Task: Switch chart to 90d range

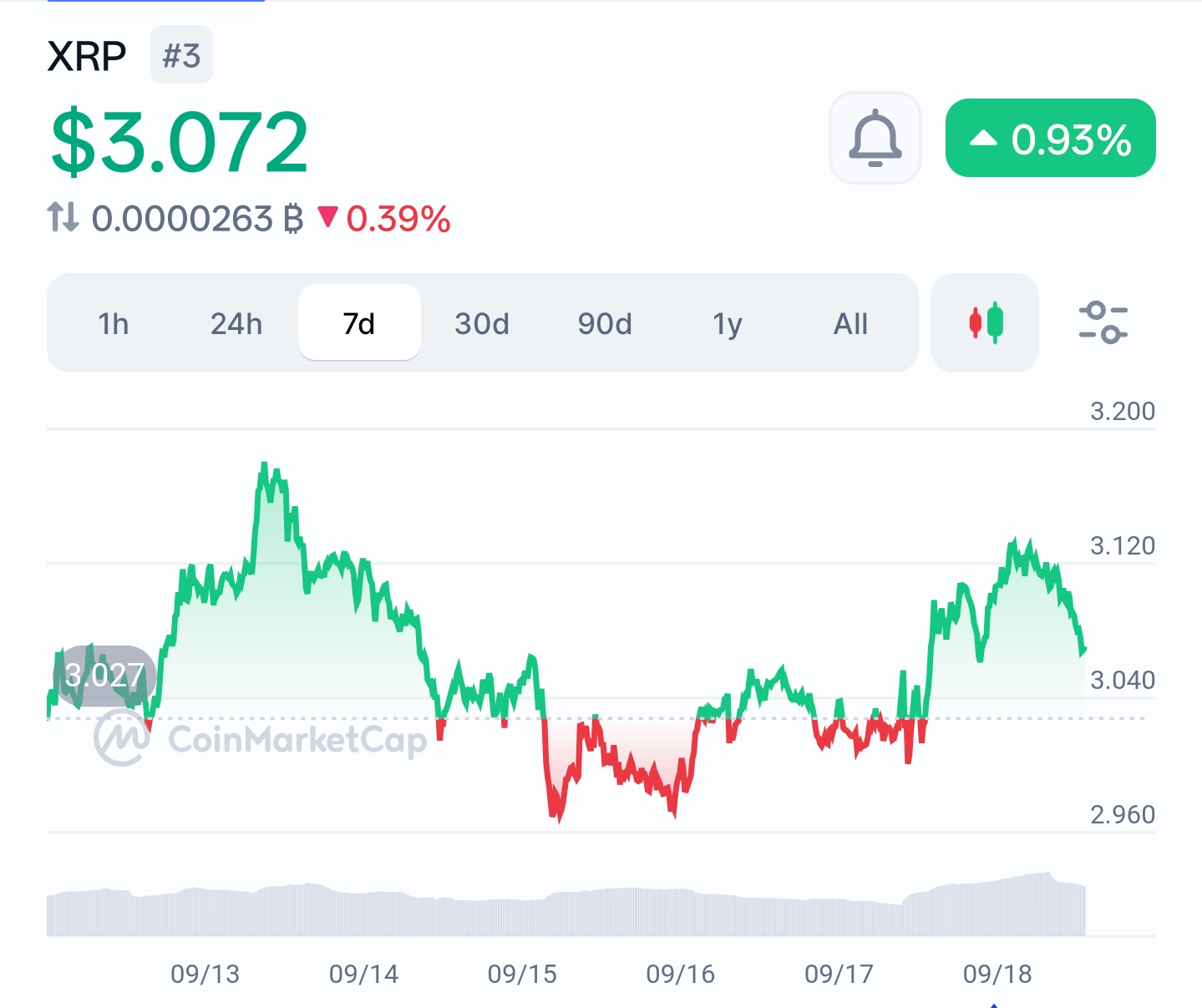Action: pyautogui.click(x=605, y=323)
